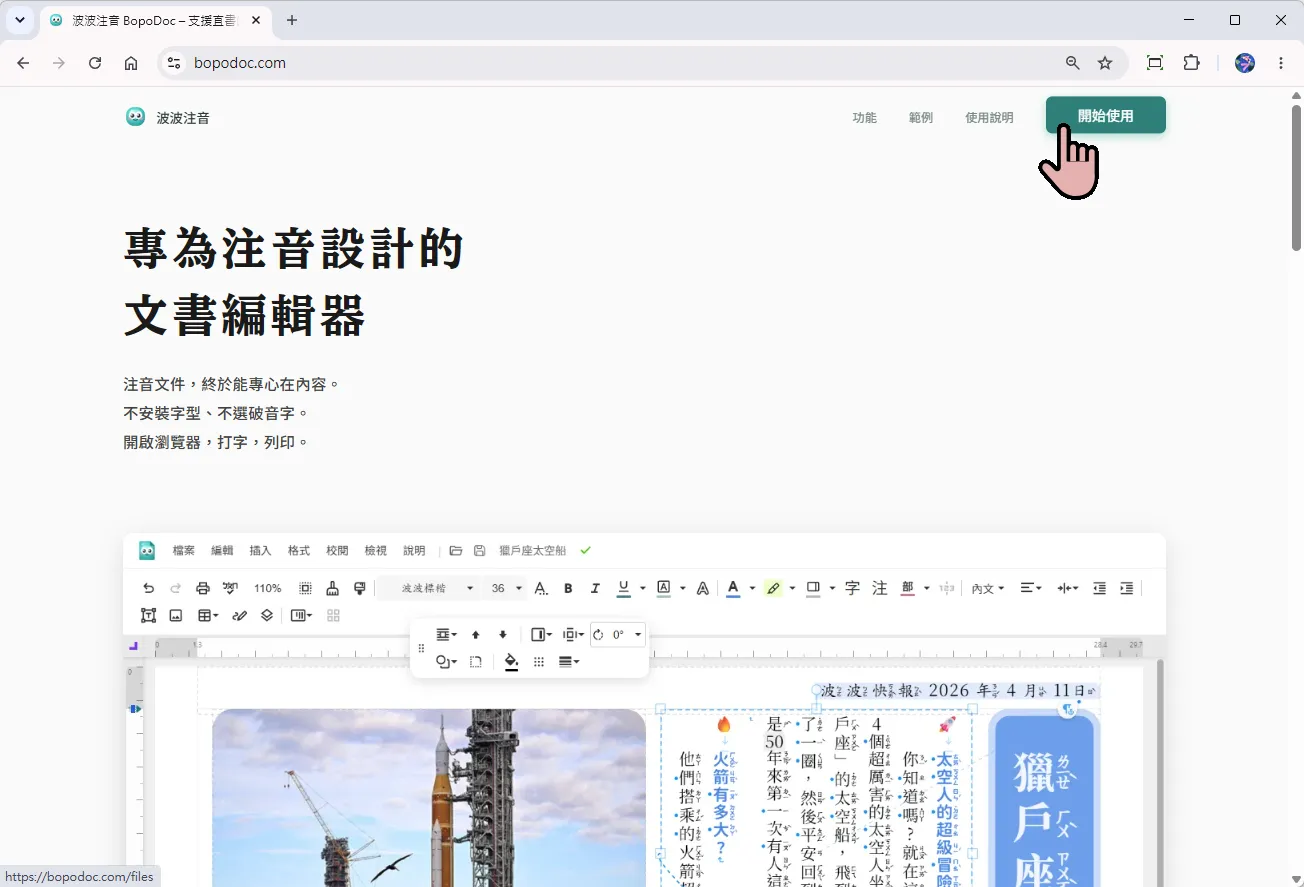Viewport: 1304px width, 887px height.
Task: Open the 內文 paragraph style dropdown
Action: click(988, 588)
